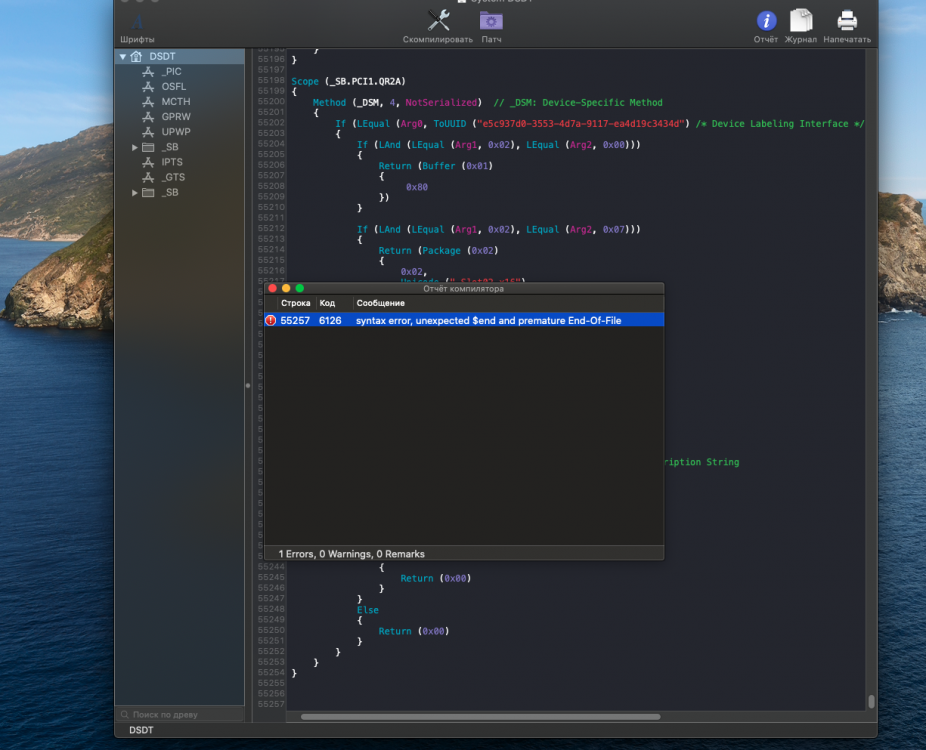This screenshot has width=926, height=750.
Task: Click the MCTH method icon
Action: [x=148, y=102]
